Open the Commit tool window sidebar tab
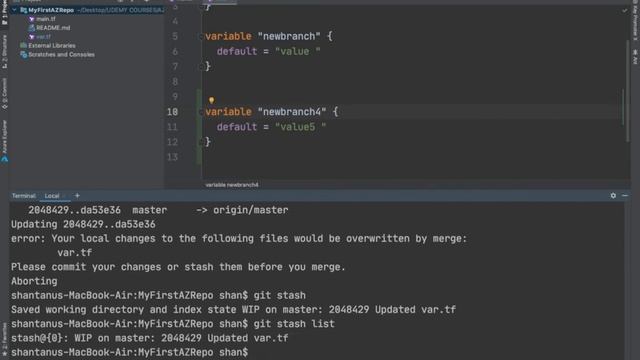 coord(4,94)
